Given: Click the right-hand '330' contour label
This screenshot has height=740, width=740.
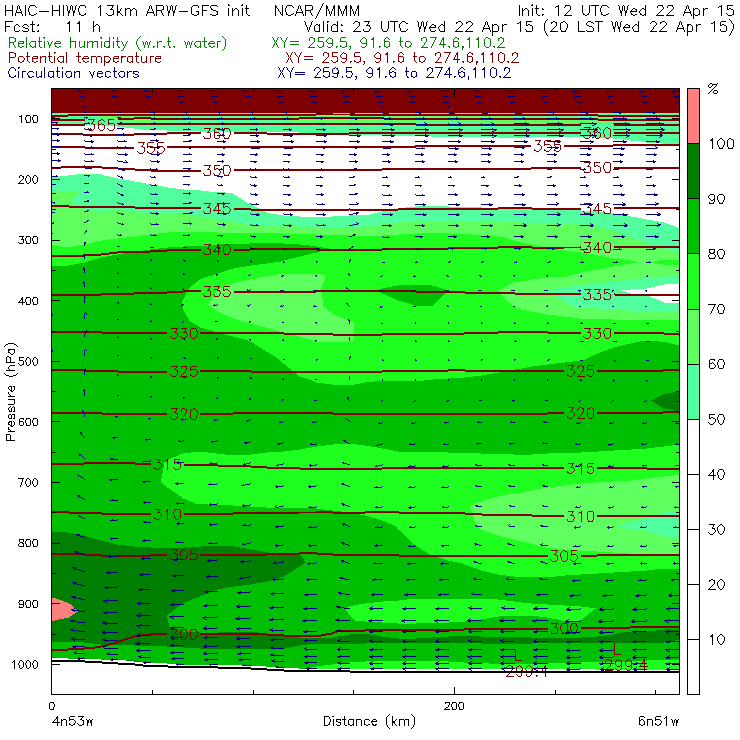Looking at the screenshot, I should [x=597, y=334].
